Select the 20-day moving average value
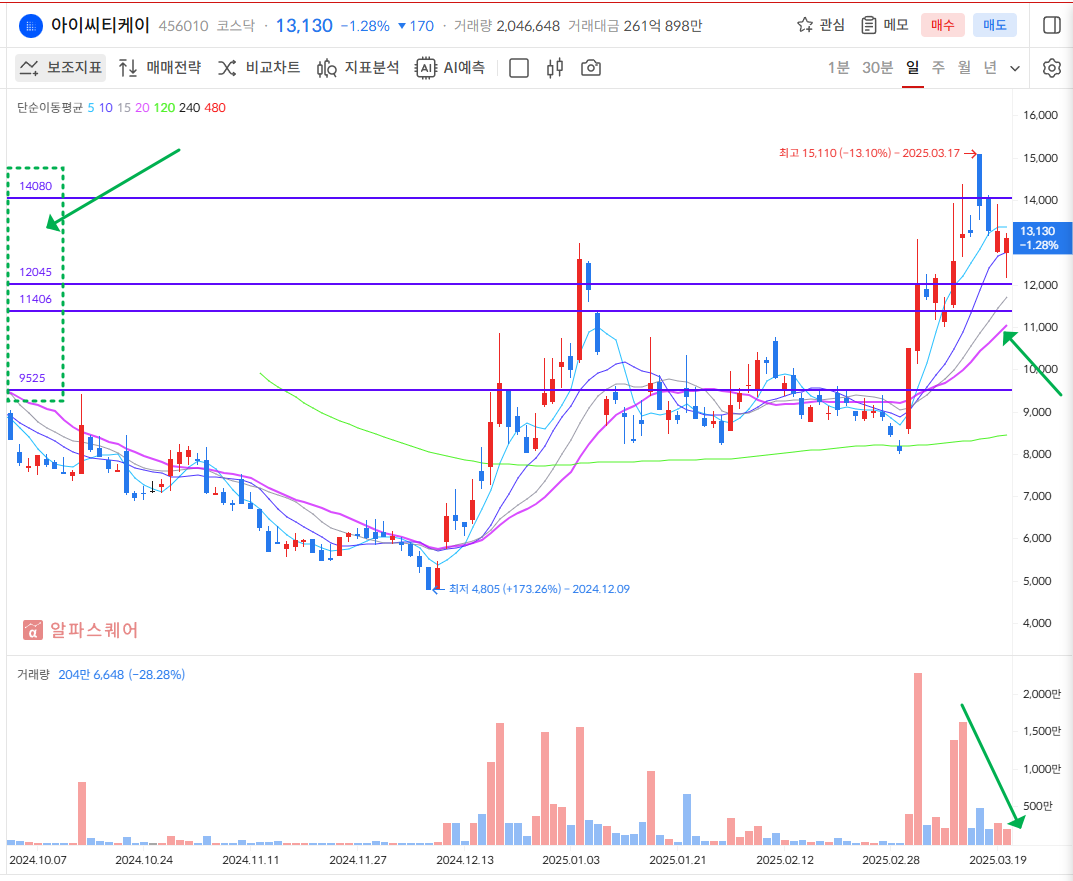The image size is (1073, 881). coord(142,107)
